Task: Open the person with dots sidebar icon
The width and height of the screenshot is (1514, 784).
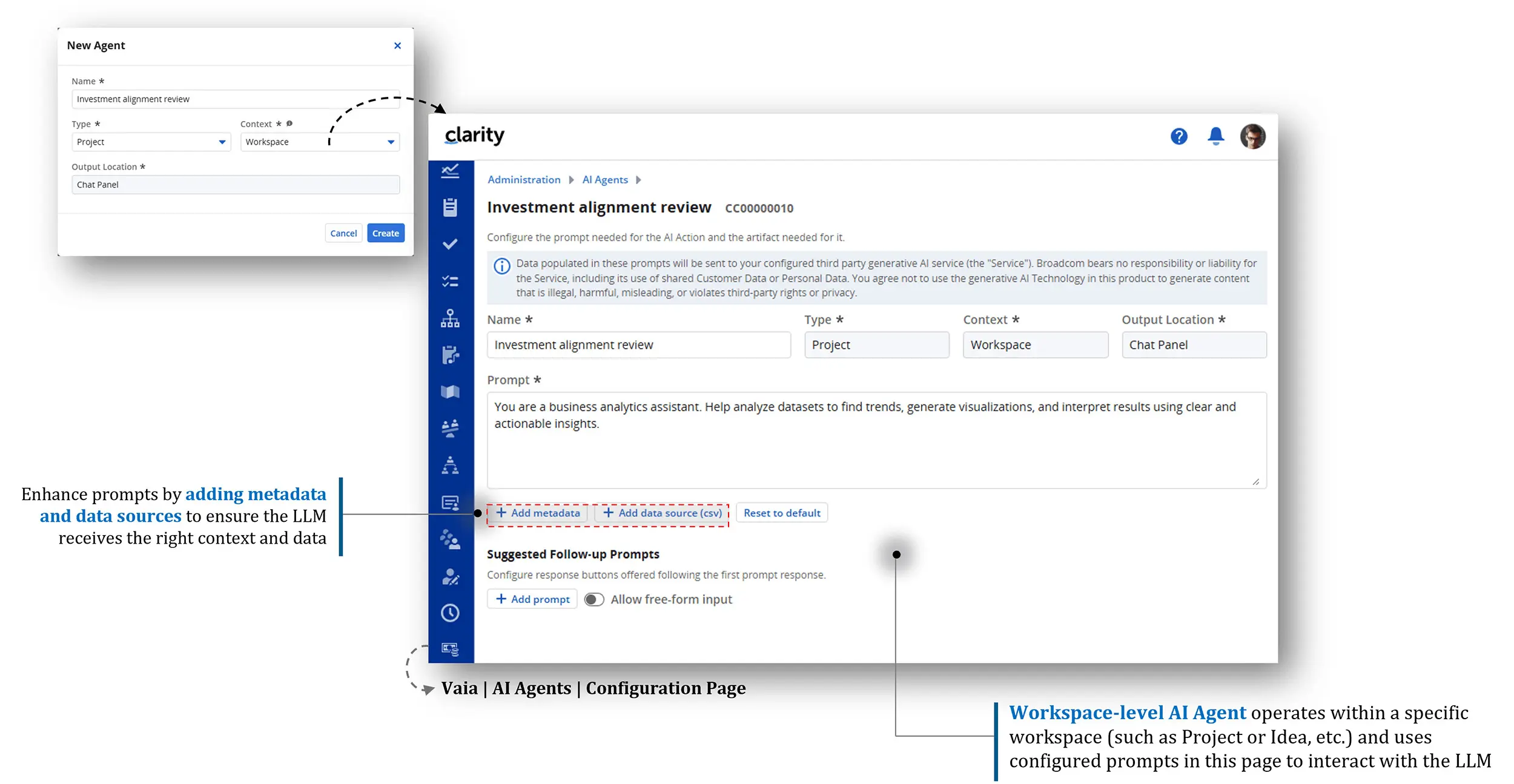Action: coord(450,539)
